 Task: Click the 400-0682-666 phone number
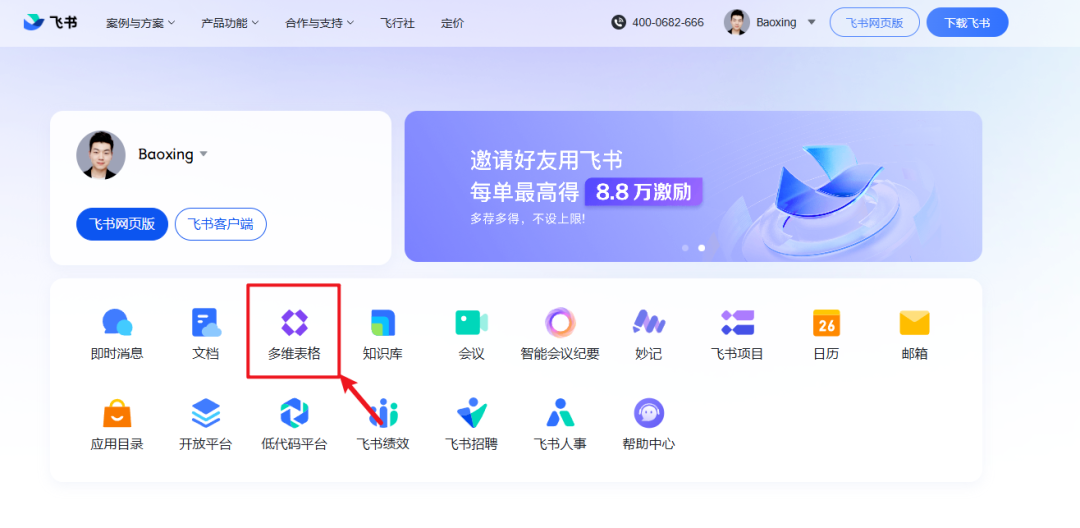click(667, 22)
